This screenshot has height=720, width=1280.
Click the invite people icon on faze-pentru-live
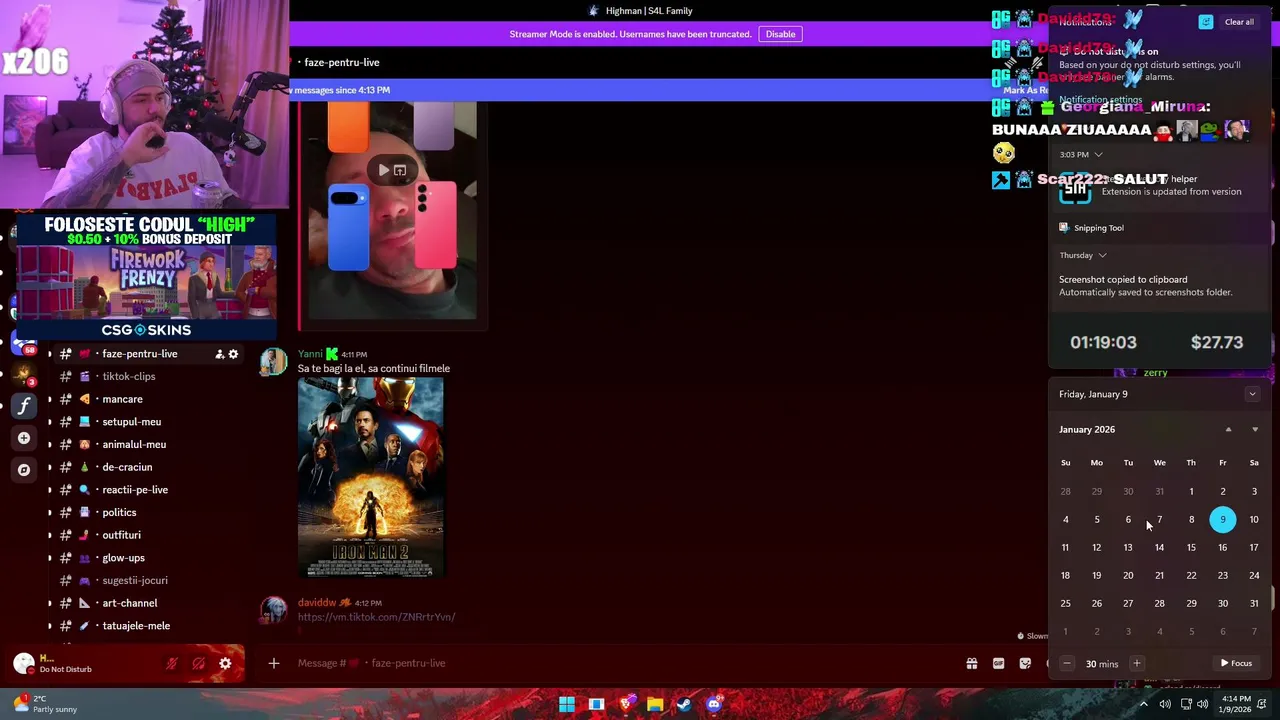219,354
